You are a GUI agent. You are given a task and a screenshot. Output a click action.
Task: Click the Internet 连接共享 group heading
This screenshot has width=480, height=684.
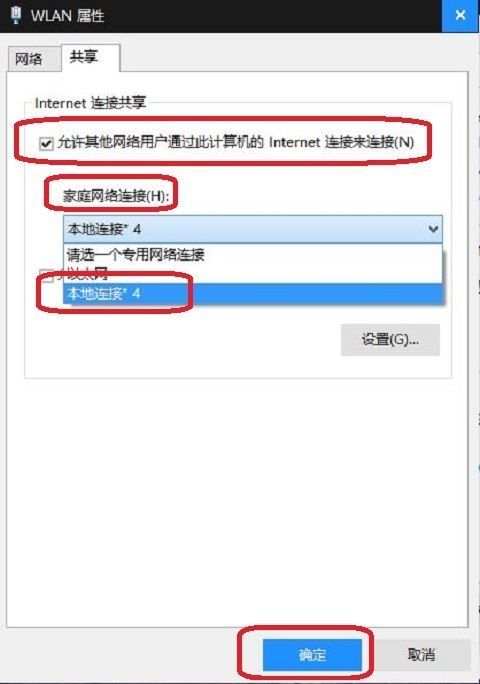click(x=90, y=103)
